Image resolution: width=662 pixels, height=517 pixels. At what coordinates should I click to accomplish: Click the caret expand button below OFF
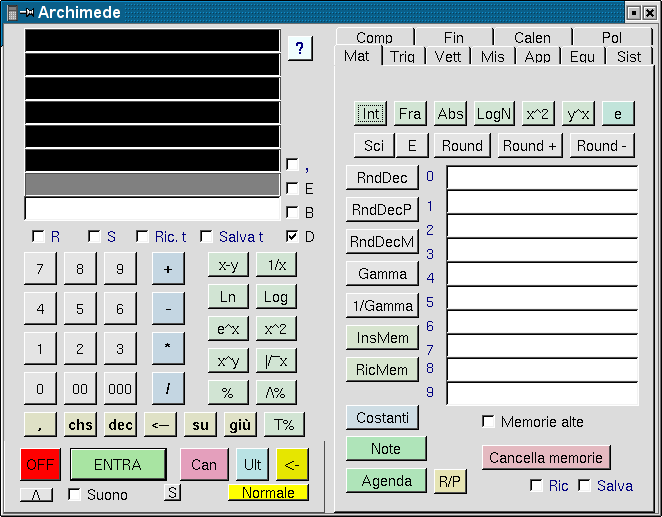click(x=36, y=495)
